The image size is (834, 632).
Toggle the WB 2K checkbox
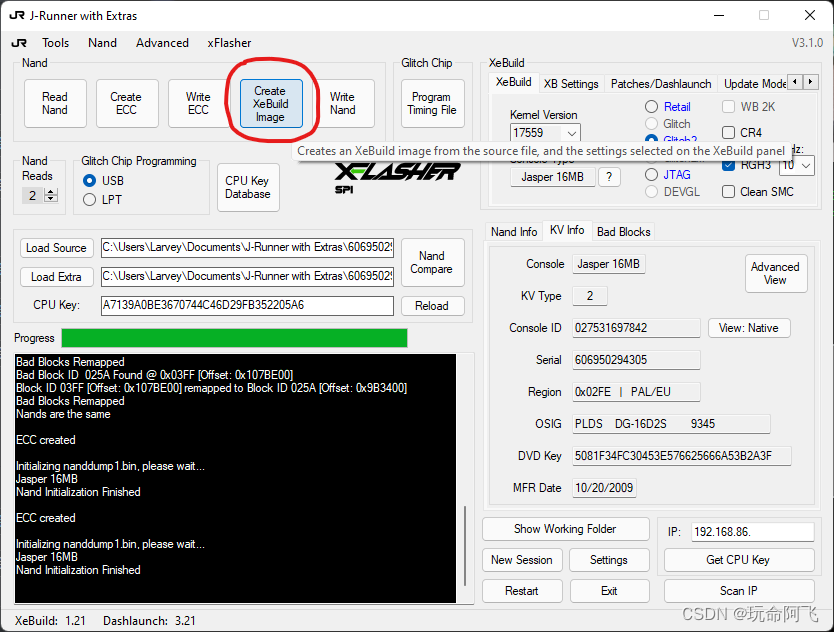[x=729, y=107]
